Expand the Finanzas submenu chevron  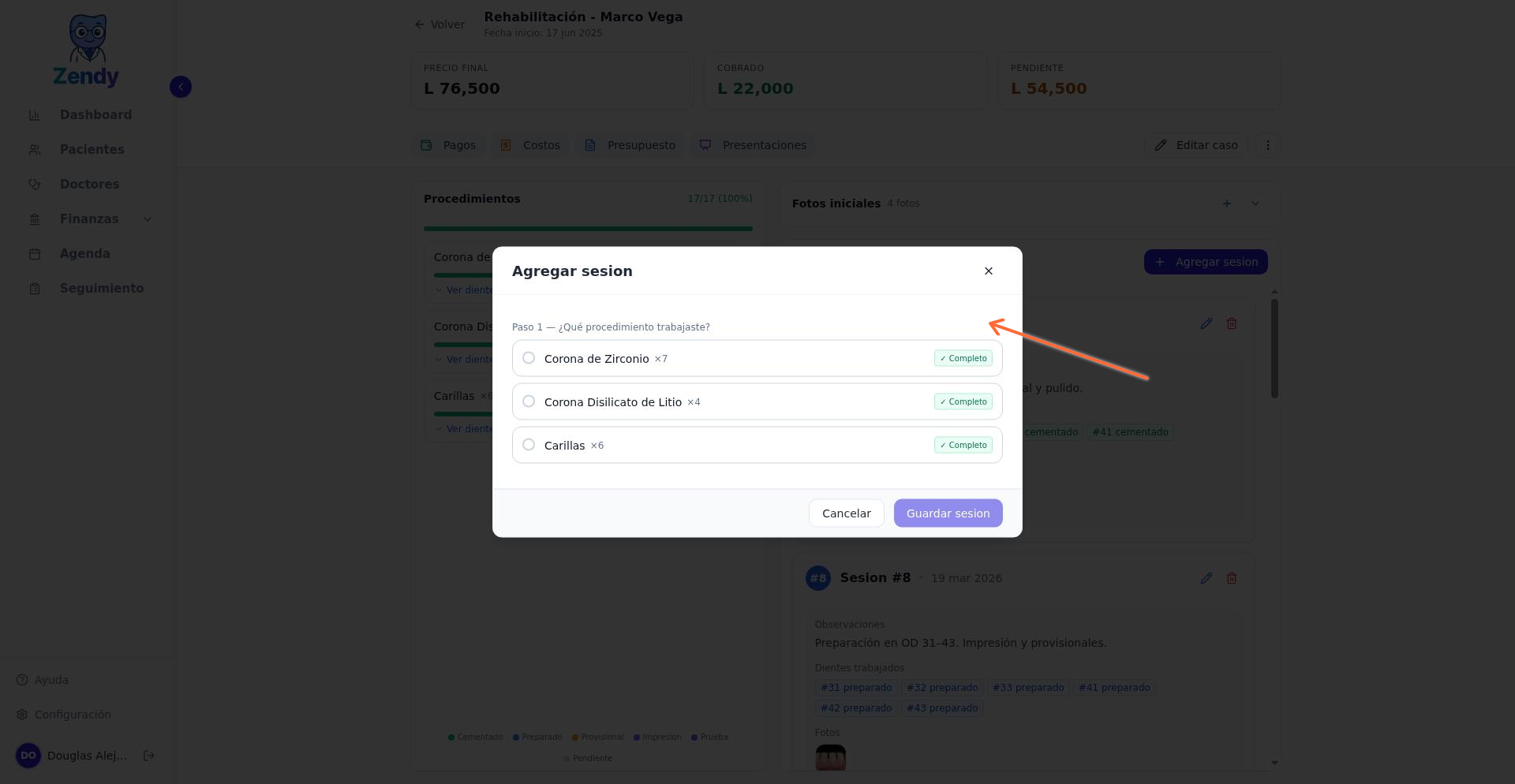click(148, 219)
